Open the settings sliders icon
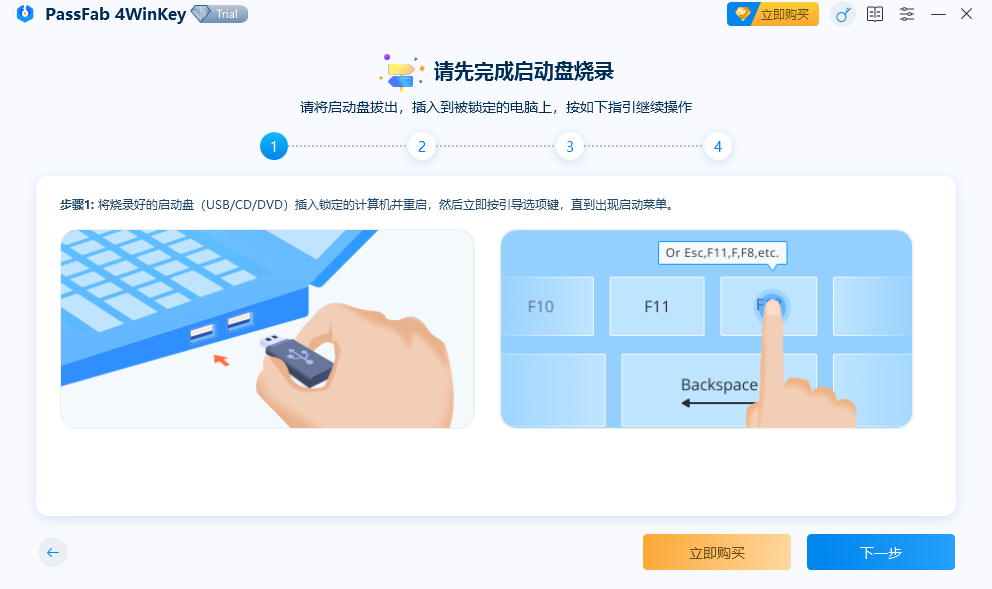 (x=907, y=14)
